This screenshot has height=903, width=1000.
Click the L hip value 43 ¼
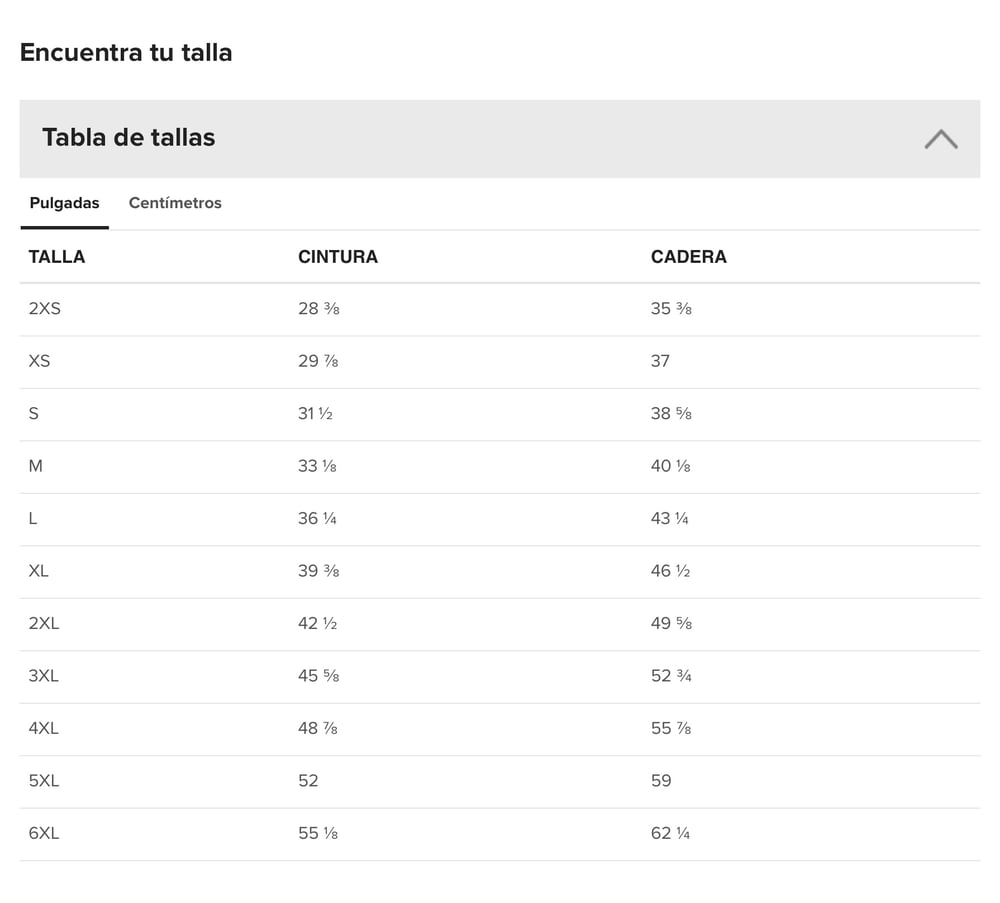pos(669,519)
